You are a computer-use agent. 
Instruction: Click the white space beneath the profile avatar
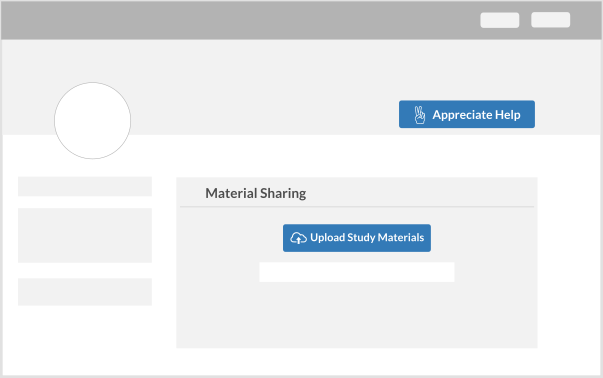(x=92, y=168)
